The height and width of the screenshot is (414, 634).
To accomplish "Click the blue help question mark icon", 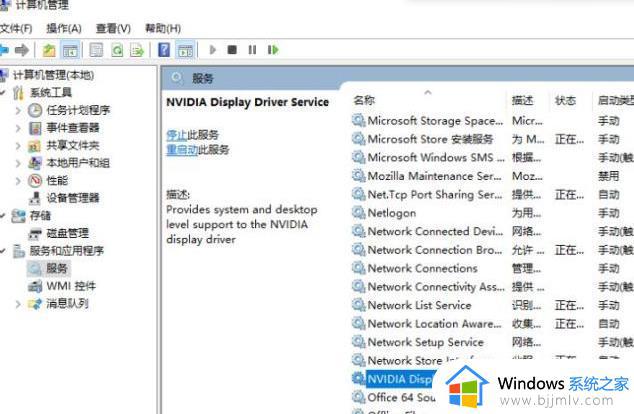I will point(164,50).
